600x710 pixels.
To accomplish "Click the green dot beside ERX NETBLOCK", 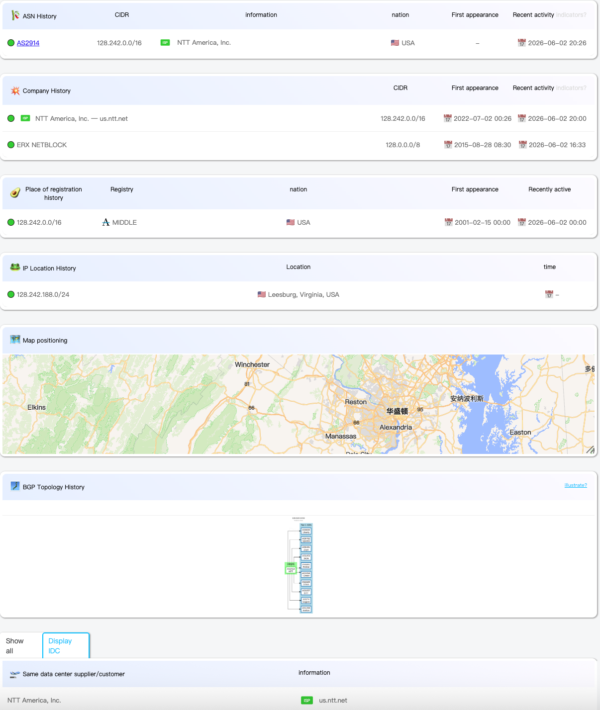I will [x=11, y=145].
